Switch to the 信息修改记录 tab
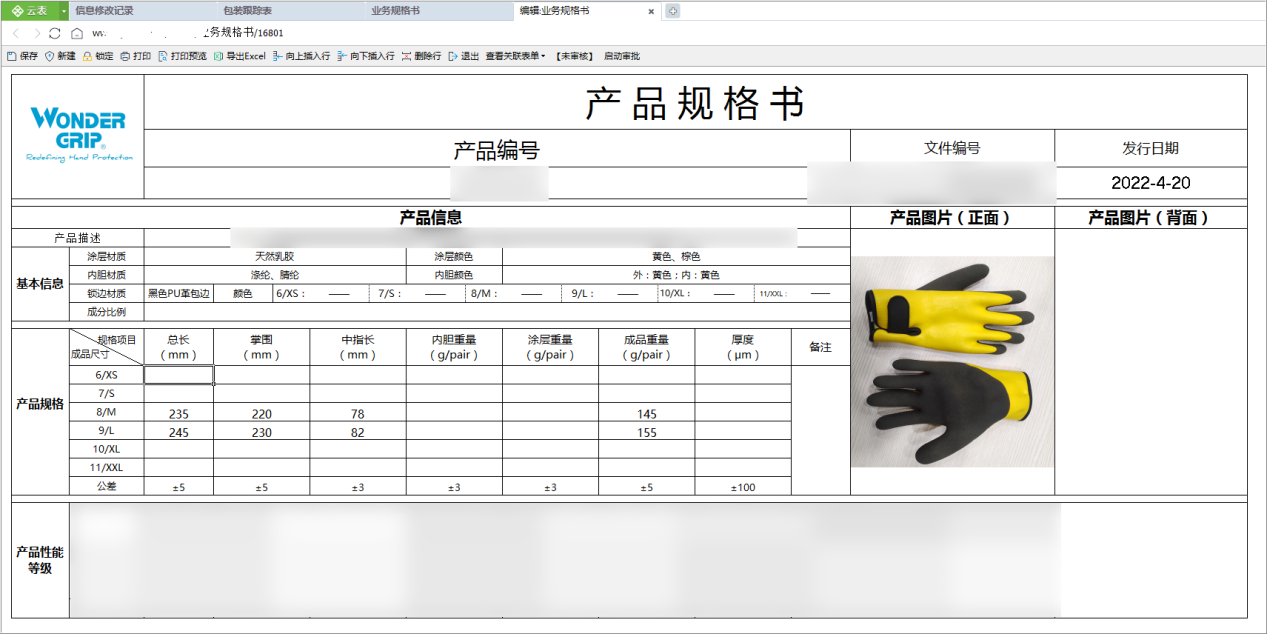 click(104, 10)
